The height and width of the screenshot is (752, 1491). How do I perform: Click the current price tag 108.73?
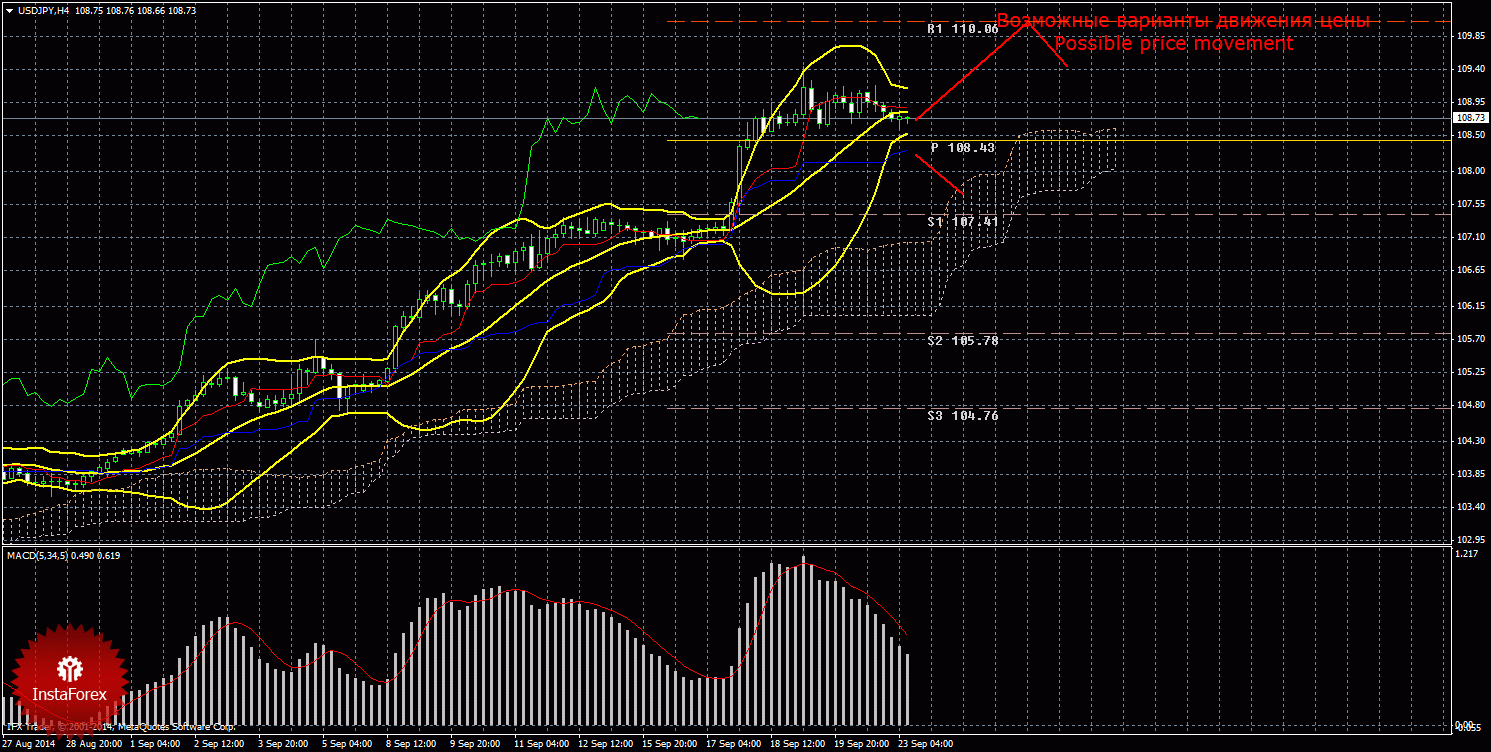(x=1470, y=118)
